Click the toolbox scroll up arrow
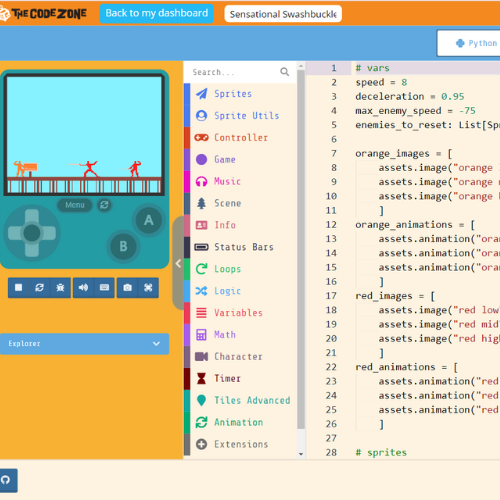The image size is (500, 500). tap(301, 66)
